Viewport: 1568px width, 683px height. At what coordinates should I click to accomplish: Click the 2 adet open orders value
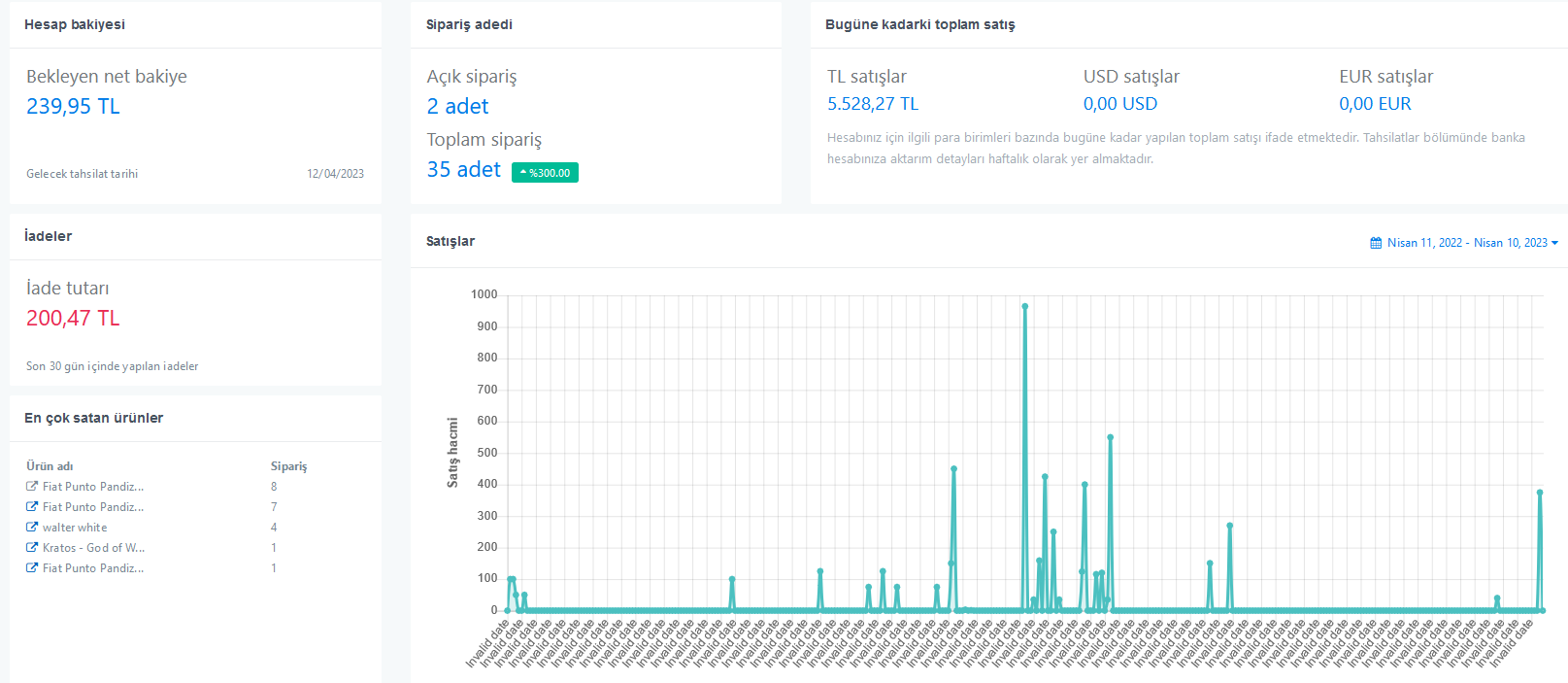click(457, 106)
